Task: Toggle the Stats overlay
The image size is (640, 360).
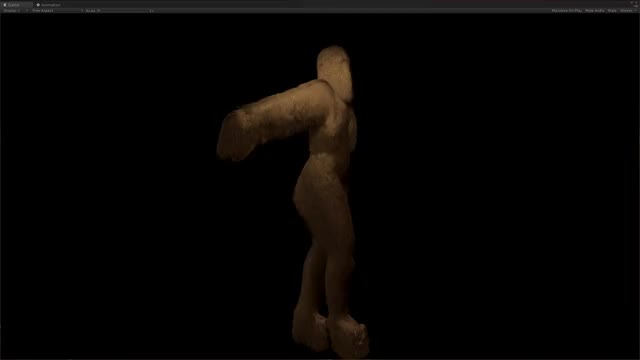Action: [x=612, y=11]
